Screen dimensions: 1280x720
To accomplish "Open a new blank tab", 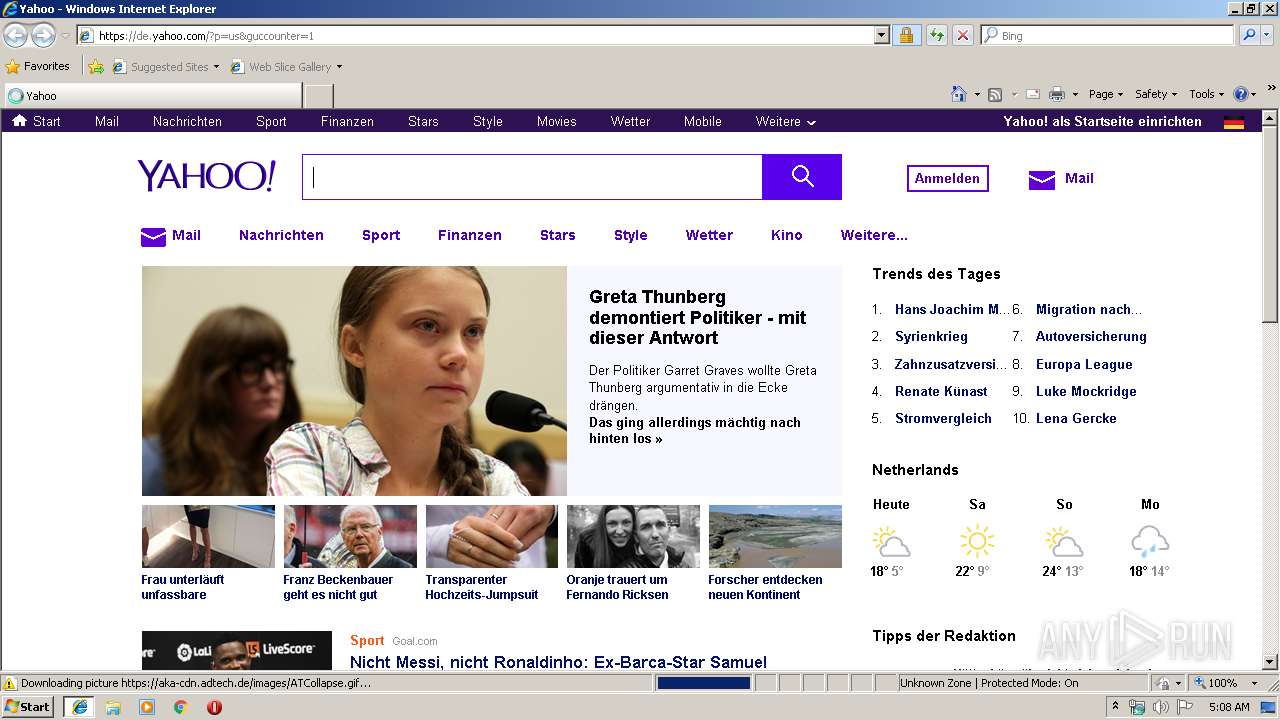I will (319, 96).
